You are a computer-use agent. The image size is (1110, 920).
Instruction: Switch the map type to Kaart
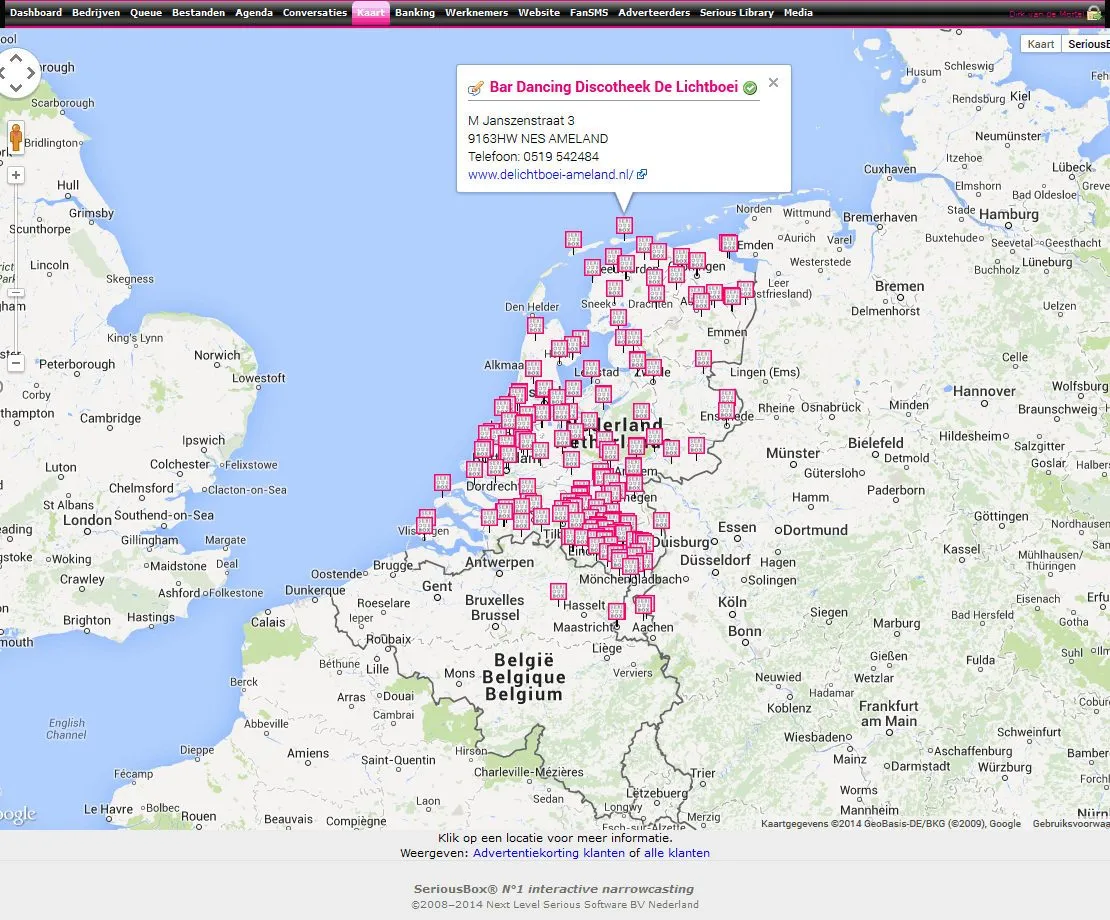[1041, 44]
